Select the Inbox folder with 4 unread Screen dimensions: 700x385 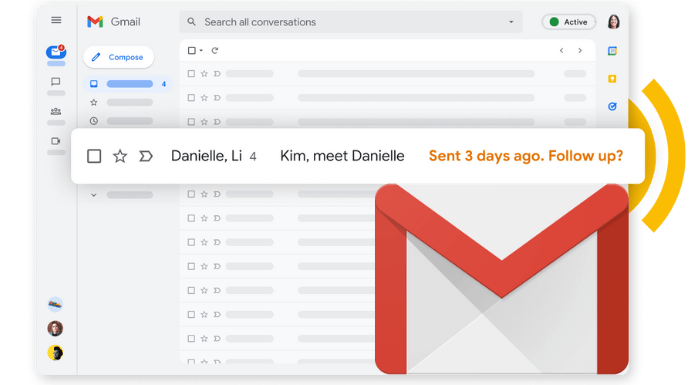pos(128,84)
